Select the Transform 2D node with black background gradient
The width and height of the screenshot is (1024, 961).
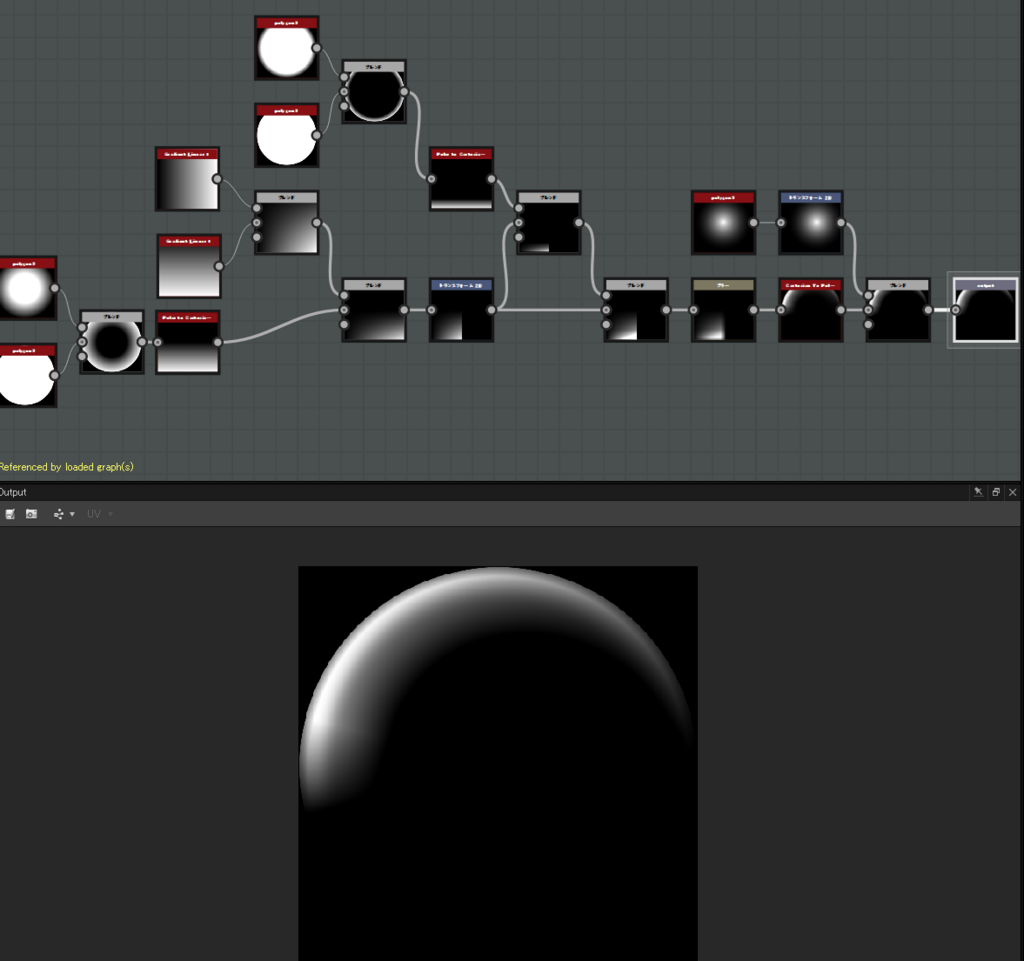click(462, 310)
